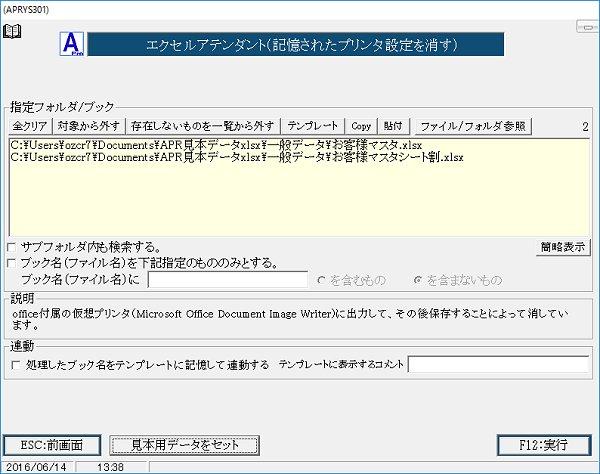Click the テンプレートに表示するコメント input field

[x=498, y=365]
